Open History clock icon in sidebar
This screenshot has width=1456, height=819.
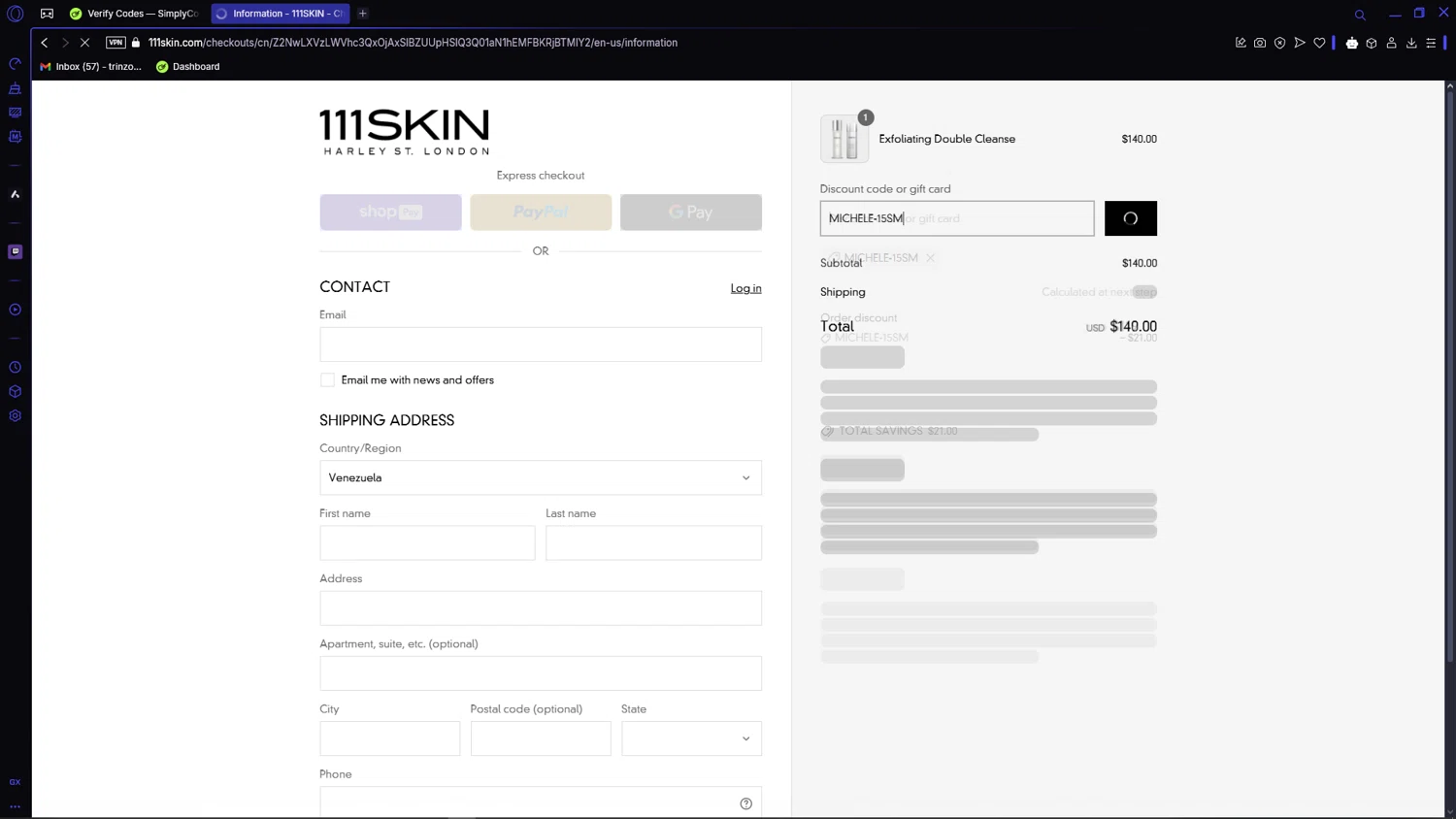(x=16, y=368)
